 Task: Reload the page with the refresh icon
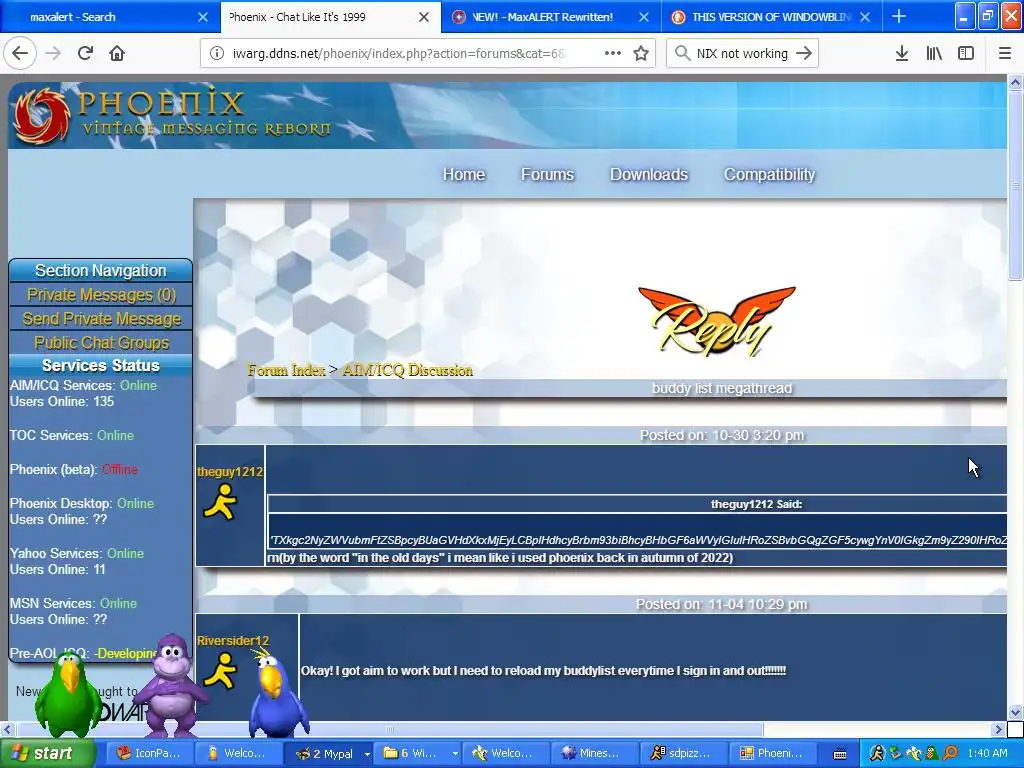pyautogui.click(x=85, y=53)
